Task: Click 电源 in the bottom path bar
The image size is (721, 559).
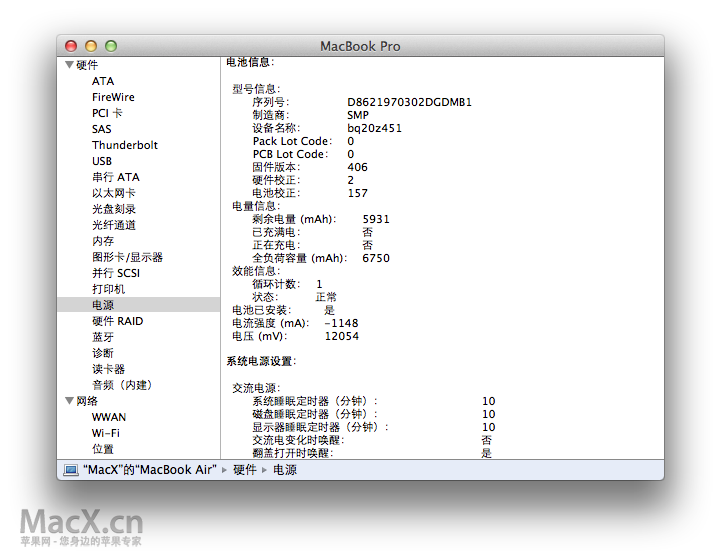Action: tap(285, 470)
